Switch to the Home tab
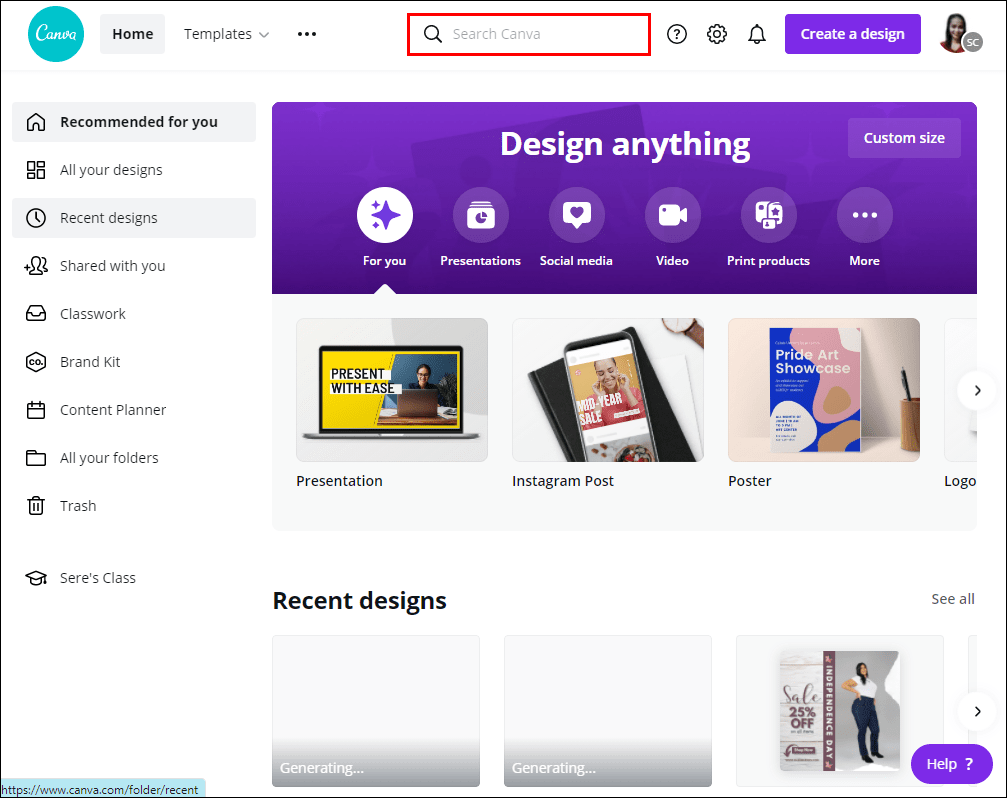This screenshot has height=798, width=1007. coord(132,33)
